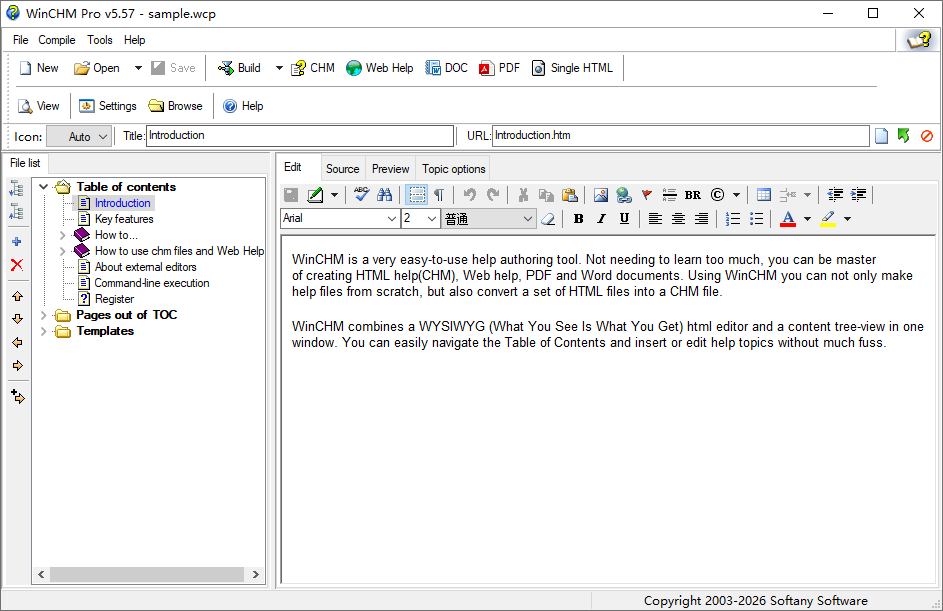Expand all nodes in the contents tree
This screenshot has height=611, width=943.
click(x=17, y=189)
